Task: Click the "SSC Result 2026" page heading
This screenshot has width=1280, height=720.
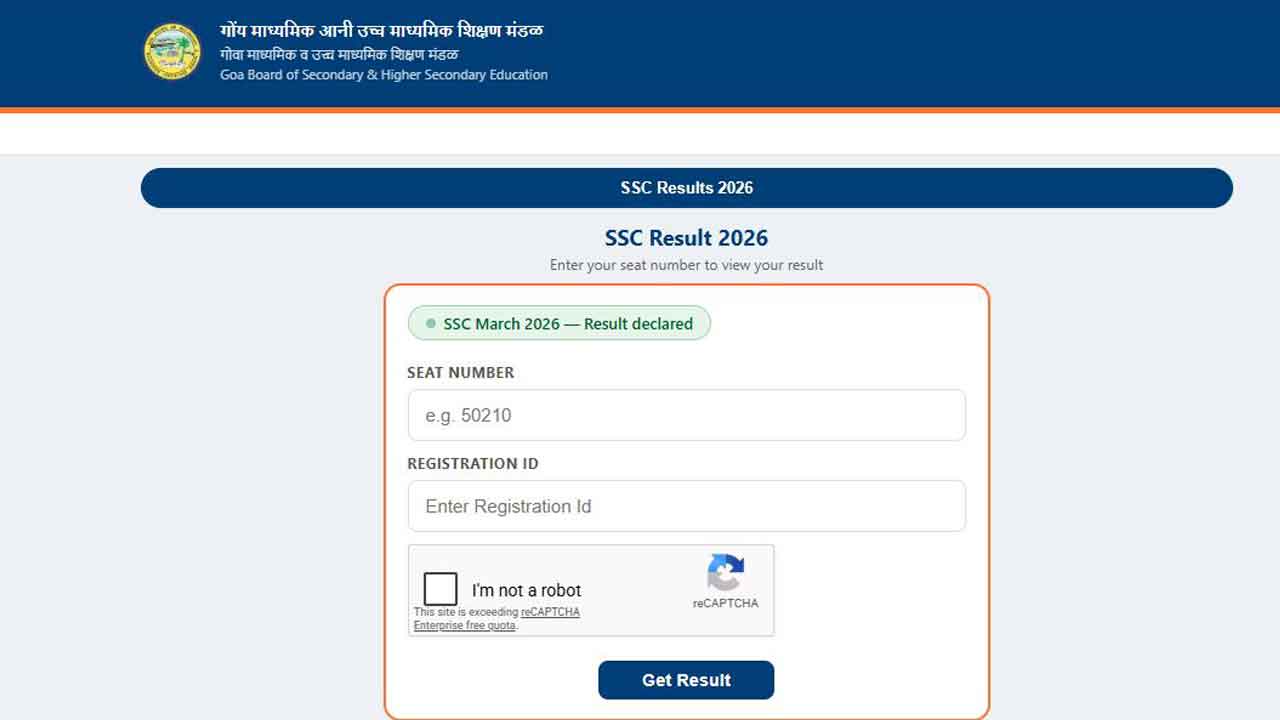Action: (686, 238)
